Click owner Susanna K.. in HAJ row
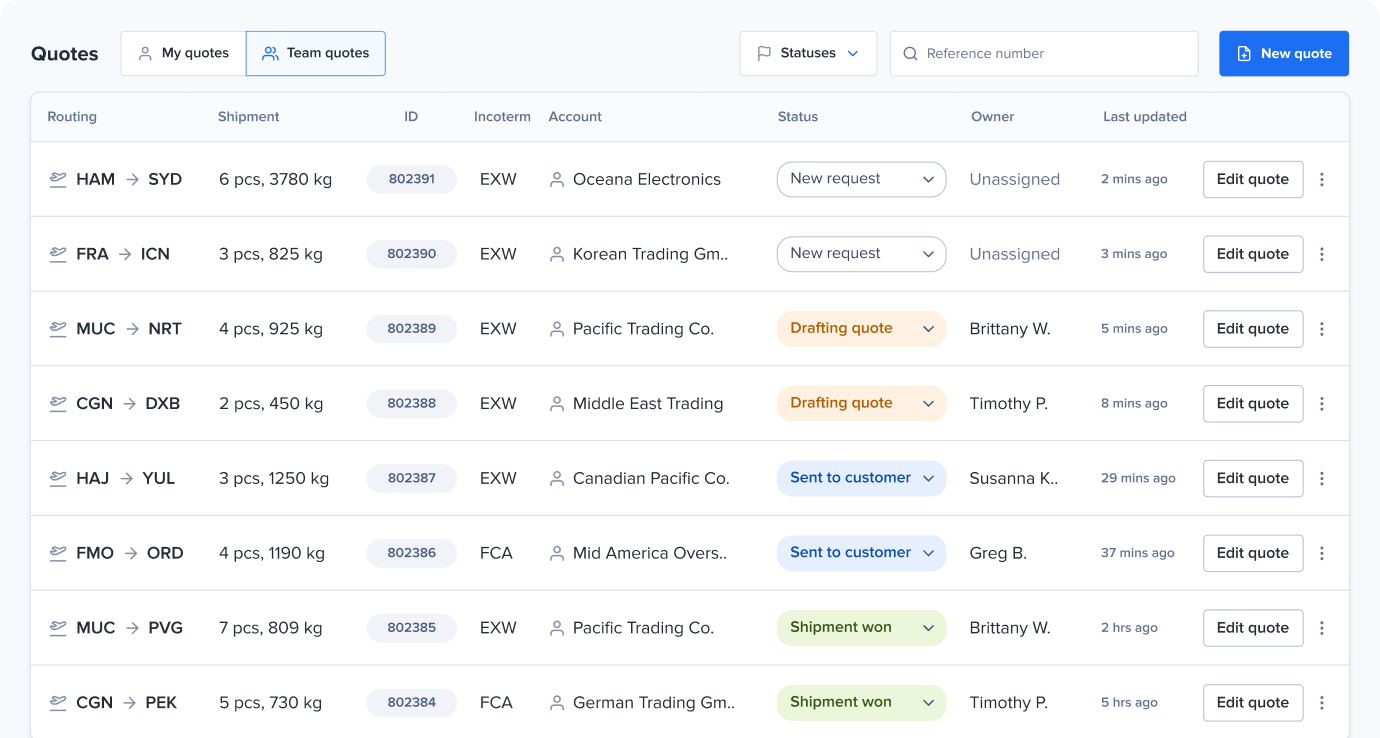1380x738 pixels. coord(1014,479)
